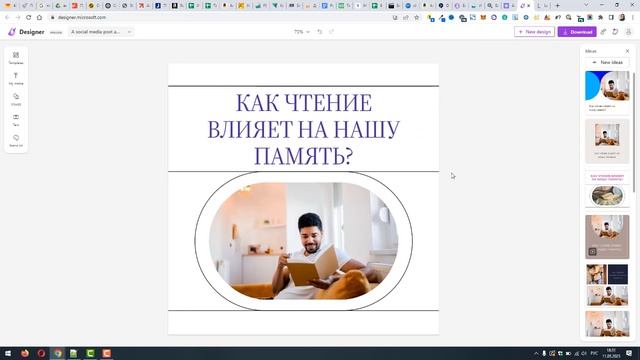
Task: Choose the bottom photo design idea
Action: pos(607,324)
